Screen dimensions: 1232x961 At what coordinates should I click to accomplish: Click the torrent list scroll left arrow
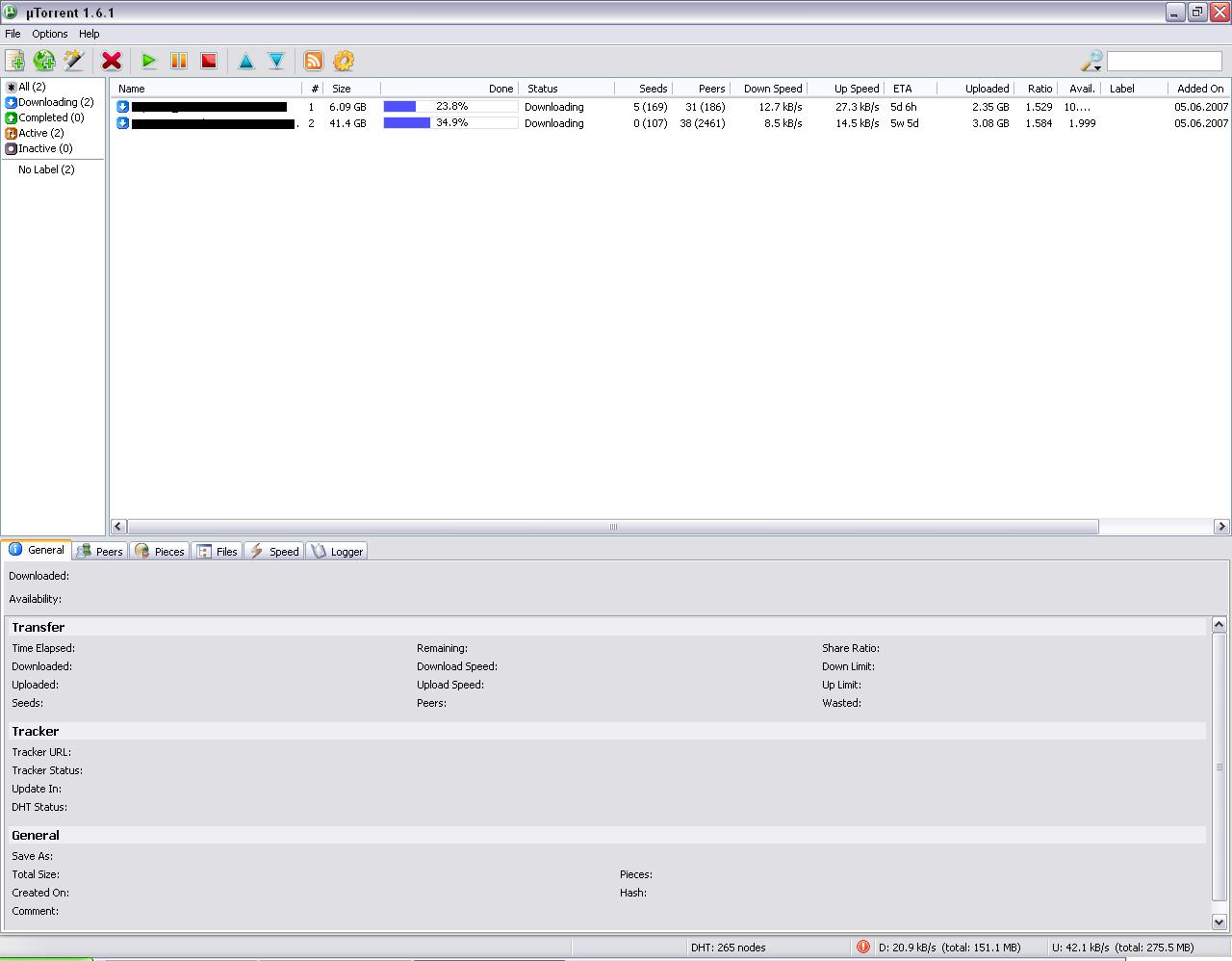(x=118, y=527)
